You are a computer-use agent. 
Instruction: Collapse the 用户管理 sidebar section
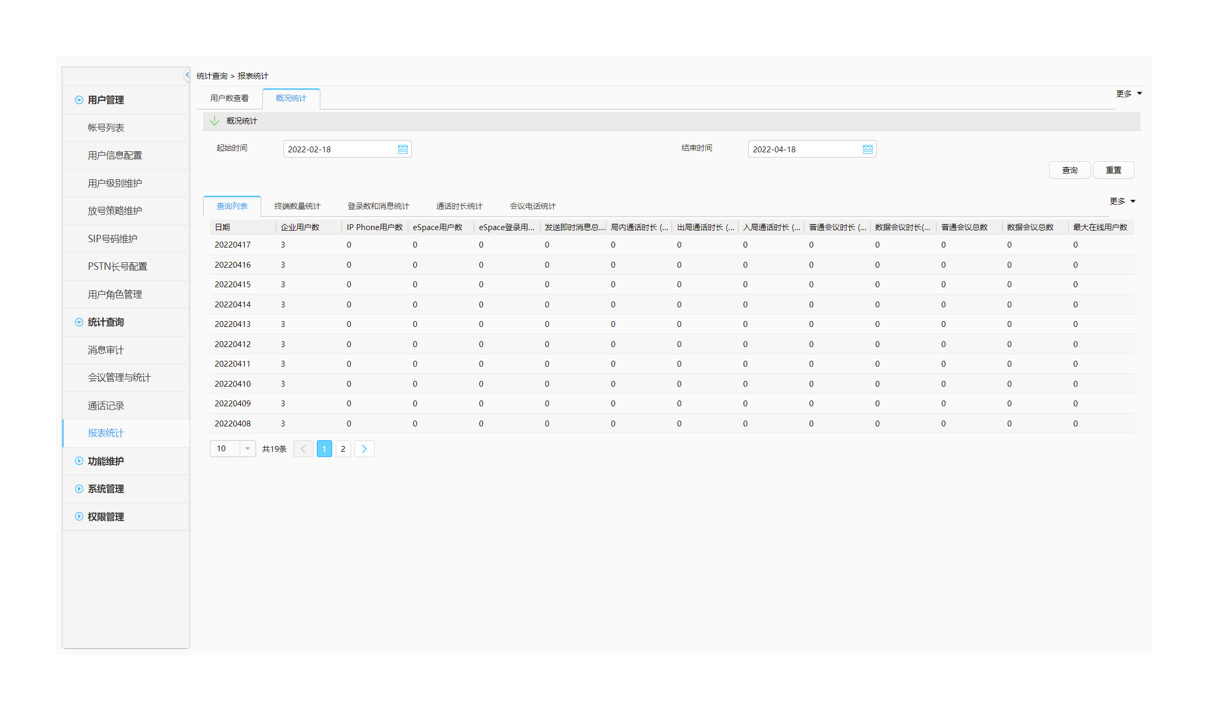(x=80, y=100)
